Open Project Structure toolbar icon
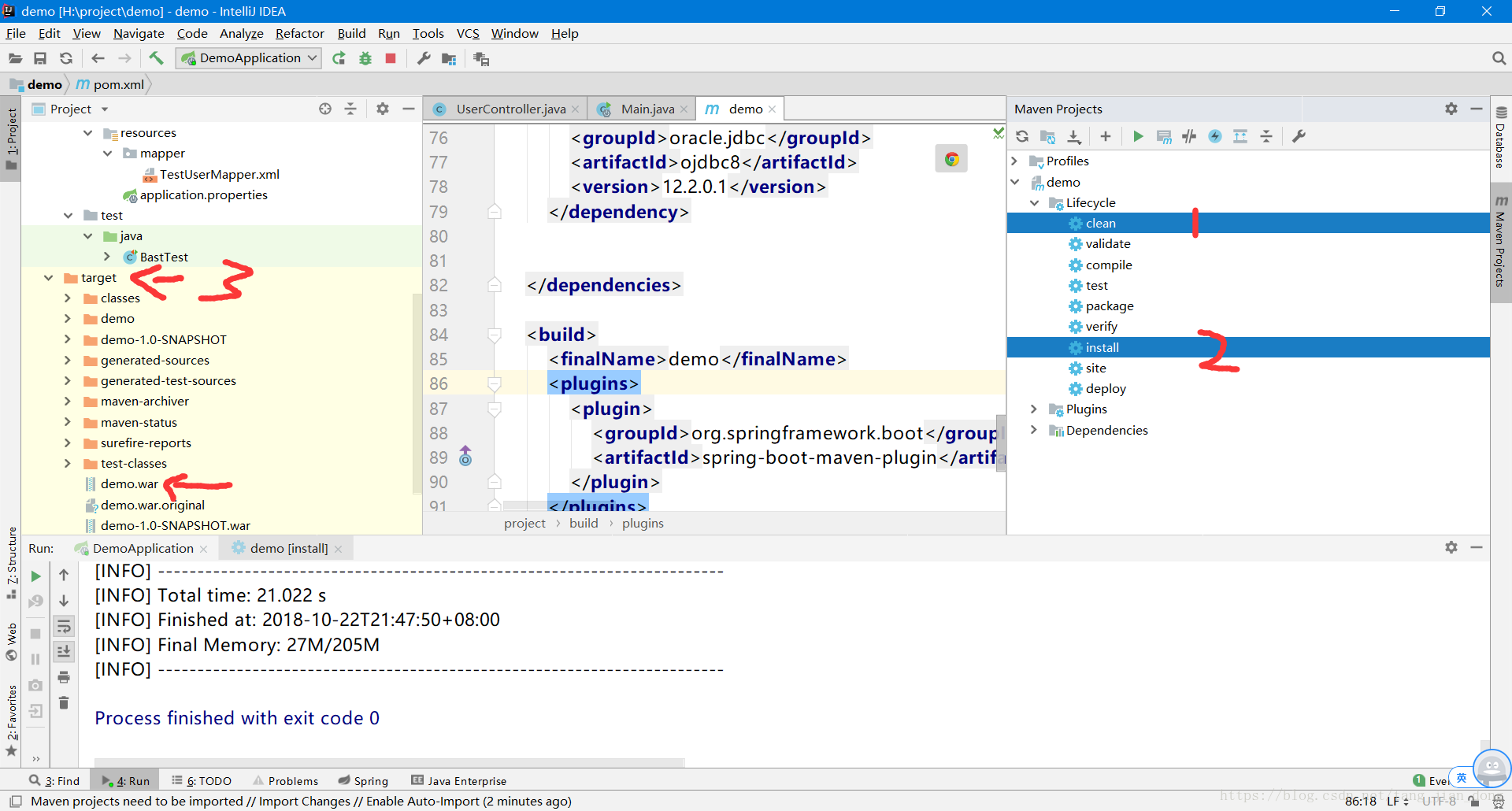 tap(449, 58)
